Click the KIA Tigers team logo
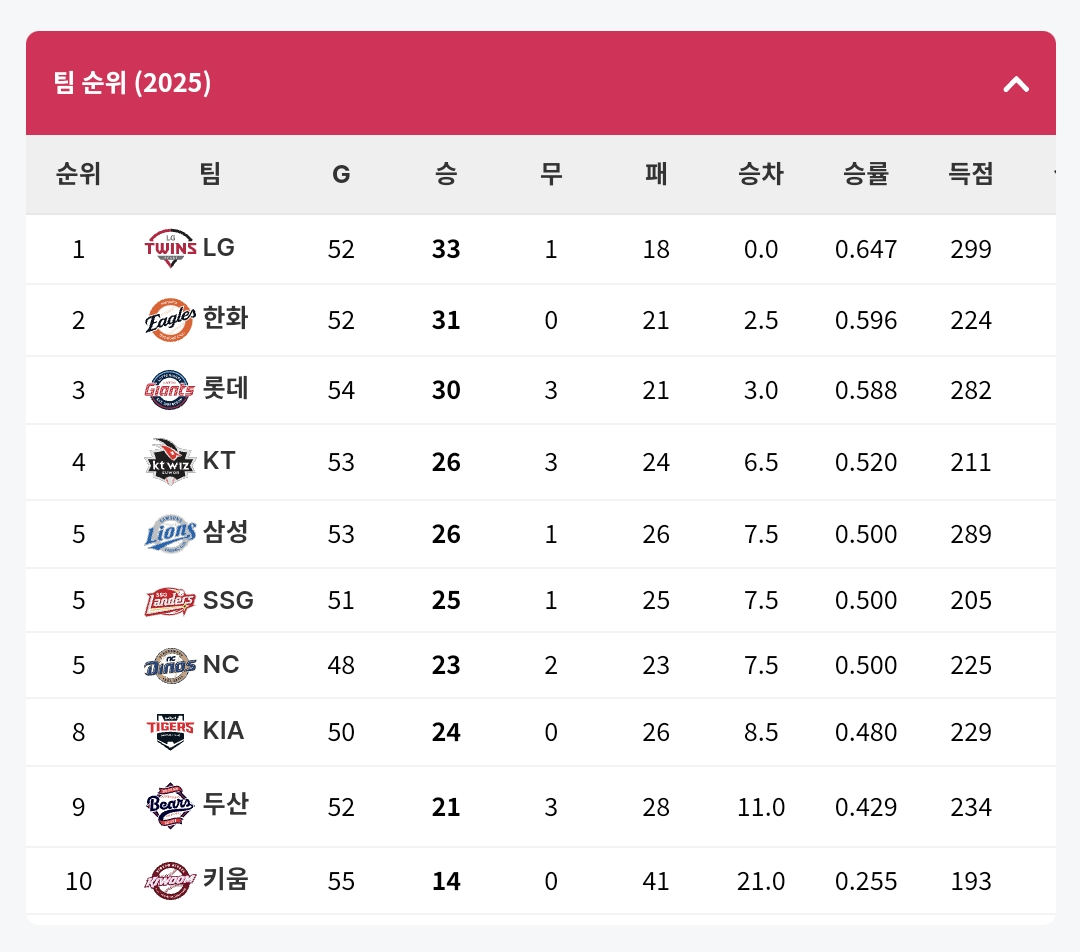Screen dimensions: 1080x952 170,732
